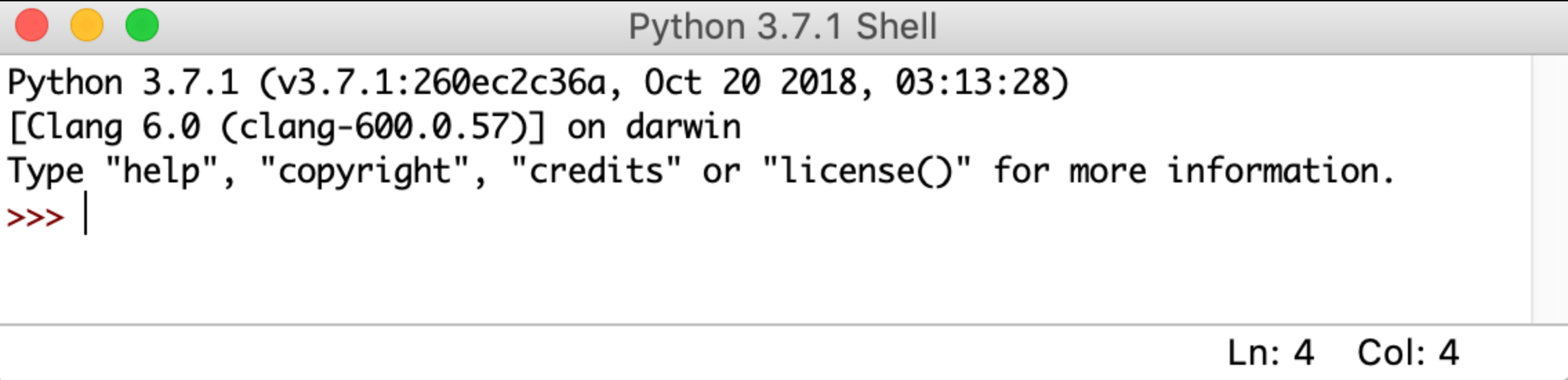Click the build hash "v3.7.1:260ec2c36a"
The image size is (1568, 380).
pyautogui.click(x=442, y=83)
